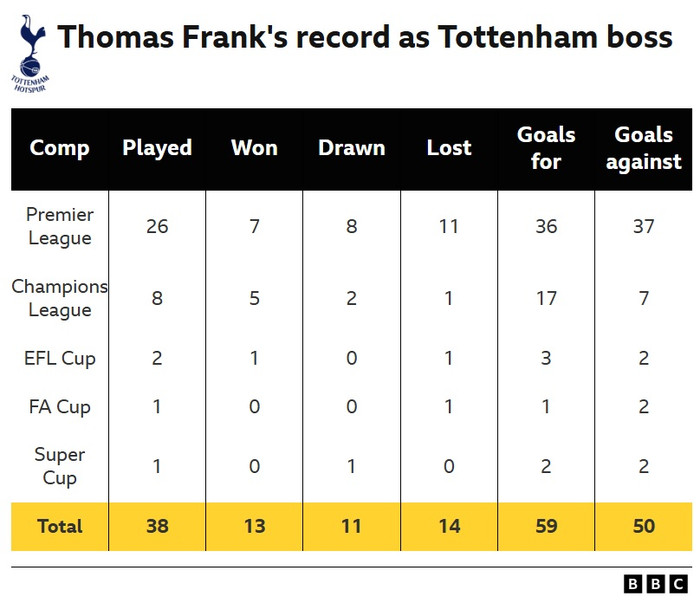Select the Played column header
The height and width of the screenshot is (616, 700).
tap(157, 148)
